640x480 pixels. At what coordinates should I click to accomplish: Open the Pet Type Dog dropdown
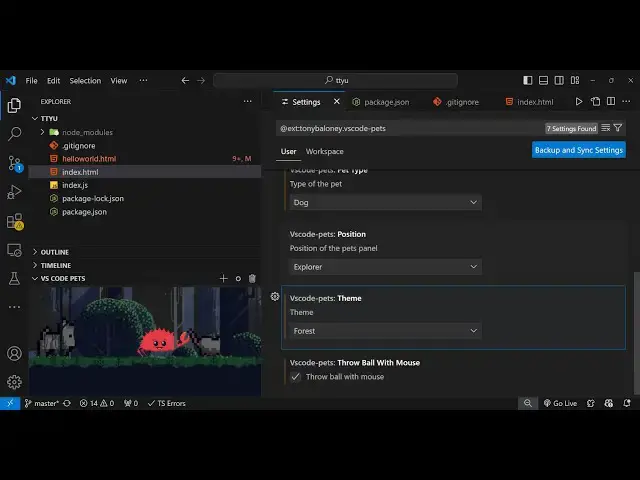(x=385, y=202)
